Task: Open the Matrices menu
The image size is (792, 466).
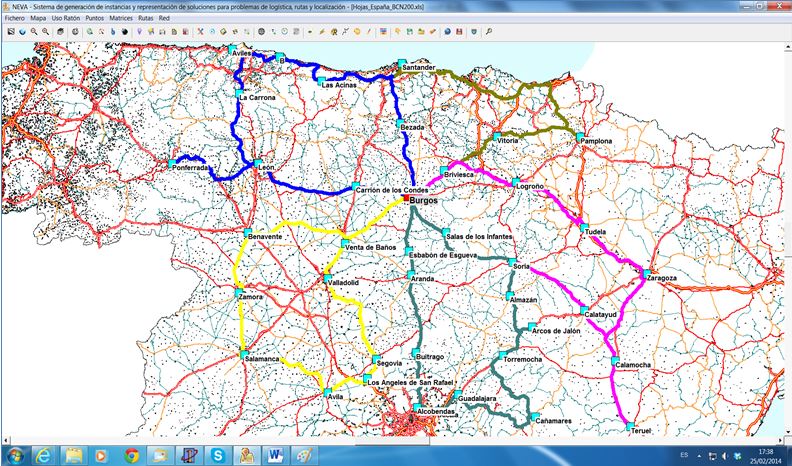Action: click(122, 18)
